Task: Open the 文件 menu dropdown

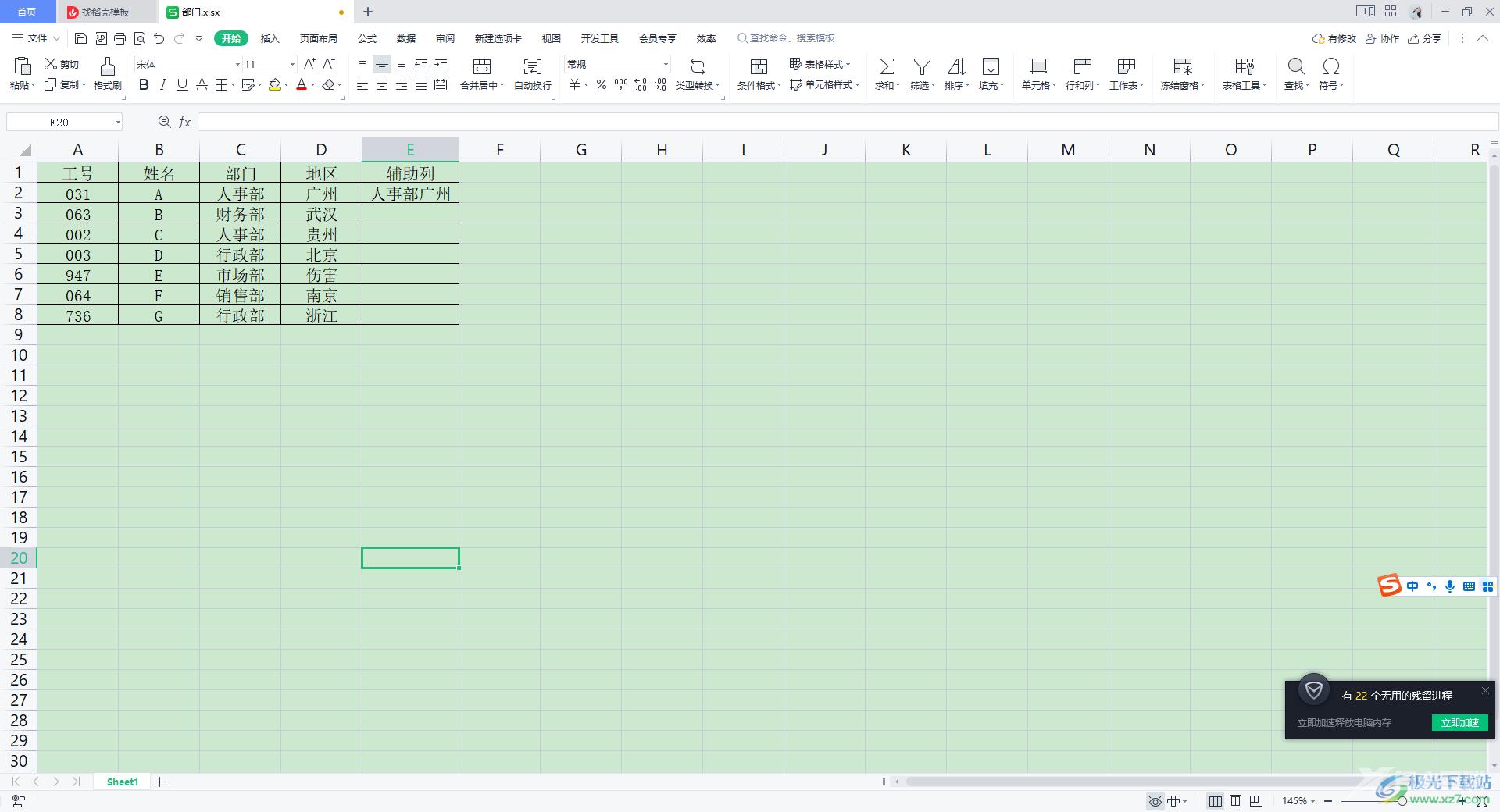Action: (36, 38)
